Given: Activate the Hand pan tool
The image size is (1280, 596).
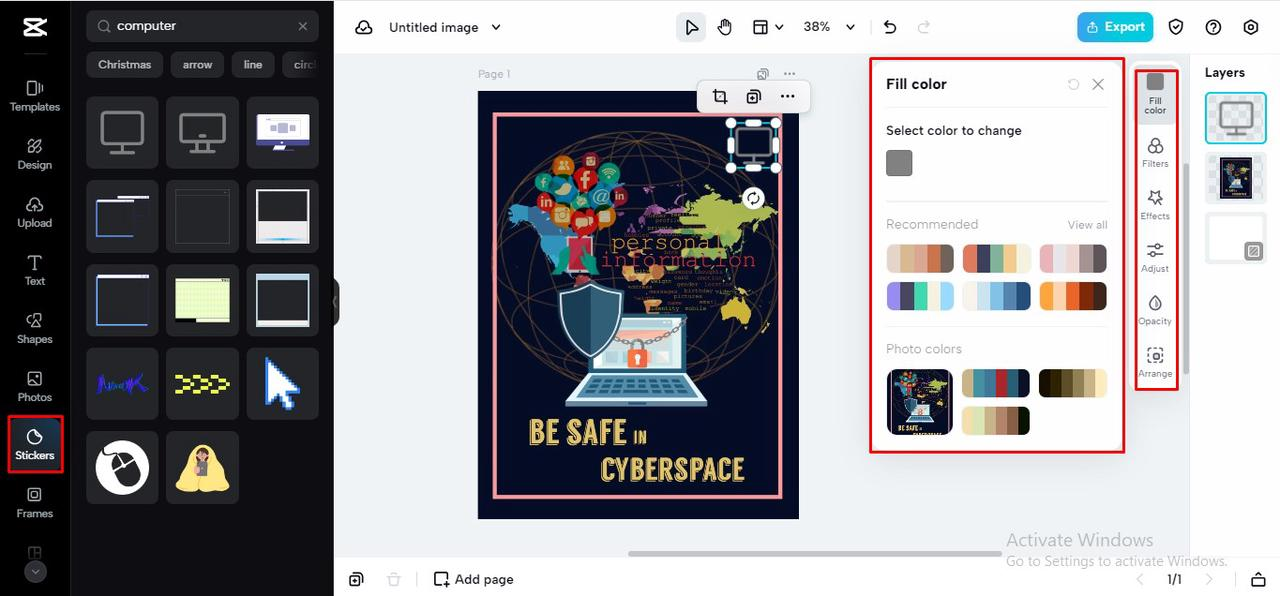Looking at the screenshot, I should 724,27.
